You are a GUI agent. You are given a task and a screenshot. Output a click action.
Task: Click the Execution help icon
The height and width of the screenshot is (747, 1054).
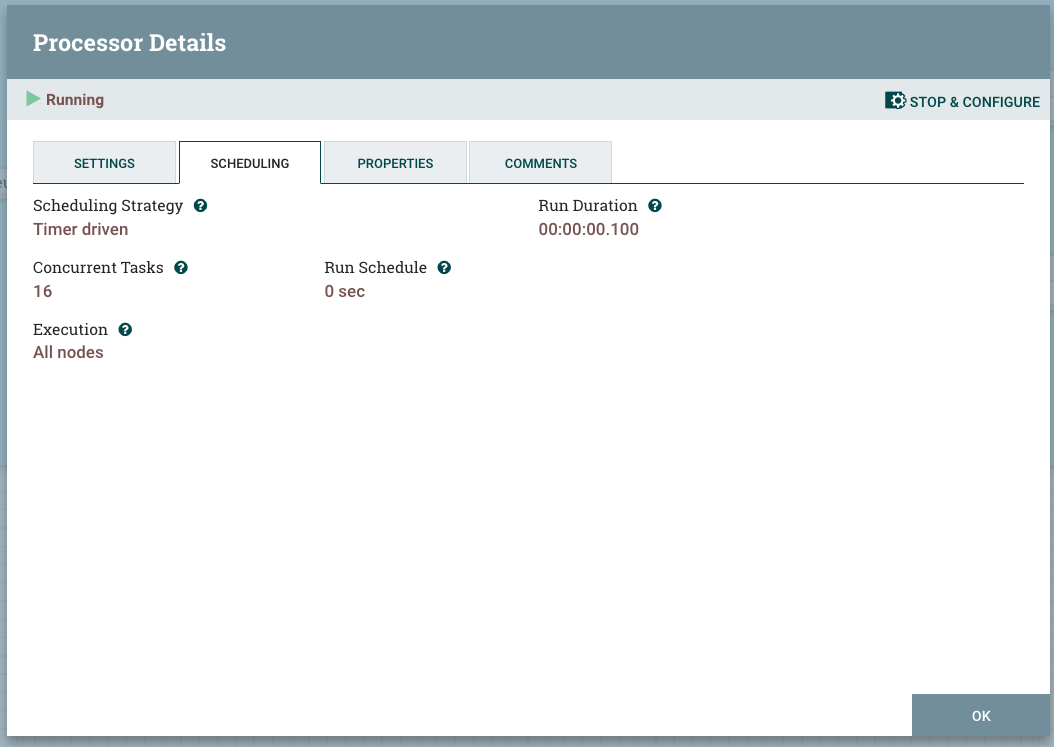coord(125,329)
